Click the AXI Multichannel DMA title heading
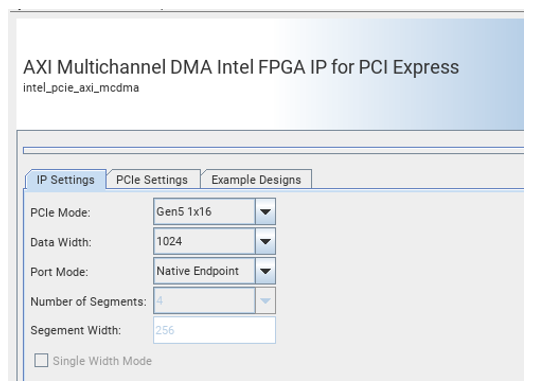This screenshot has height=388, width=537. (x=241, y=67)
